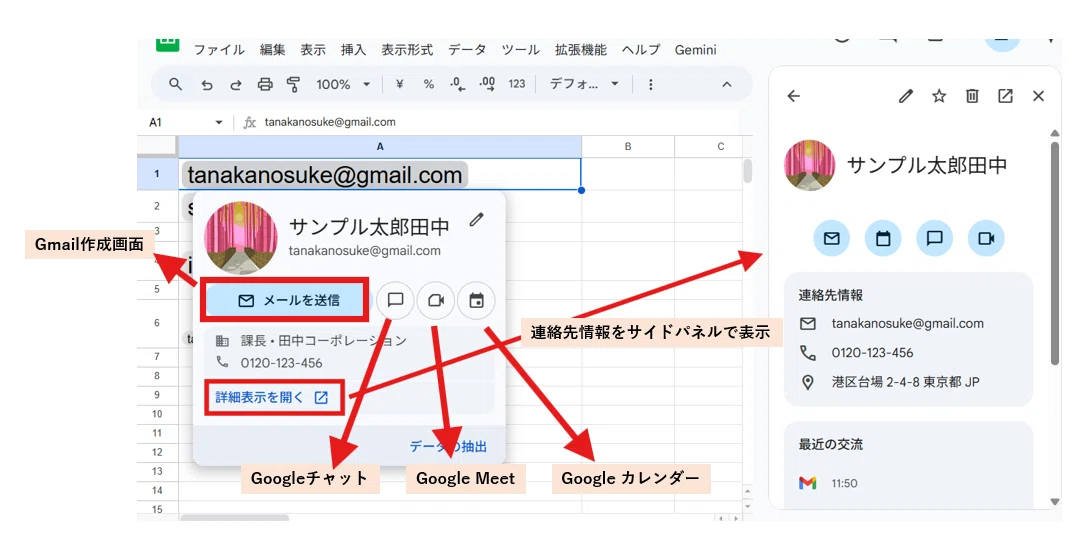Viewport: 1077px width, 551px height.
Task: Click the profile photo in the contact card
Action: pos(241,238)
